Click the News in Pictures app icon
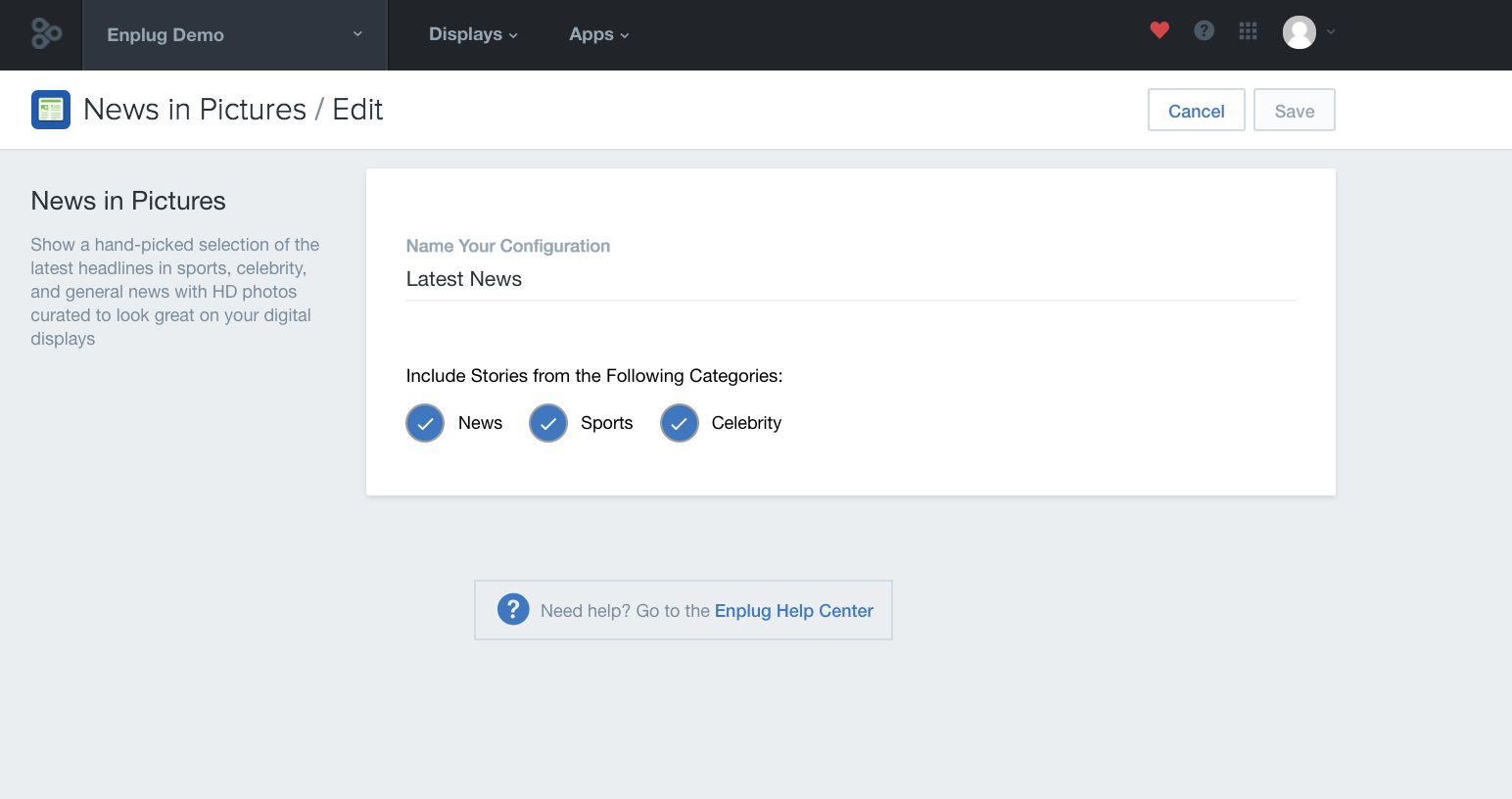 tap(51, 110)
